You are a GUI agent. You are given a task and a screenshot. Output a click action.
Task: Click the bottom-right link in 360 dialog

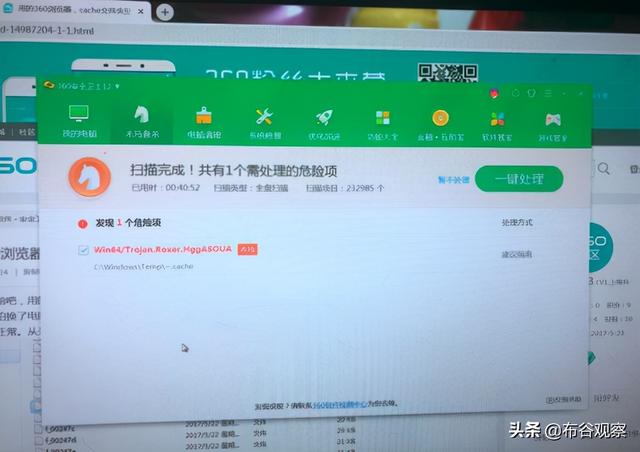pyautogui.click(x=563, y=399)
